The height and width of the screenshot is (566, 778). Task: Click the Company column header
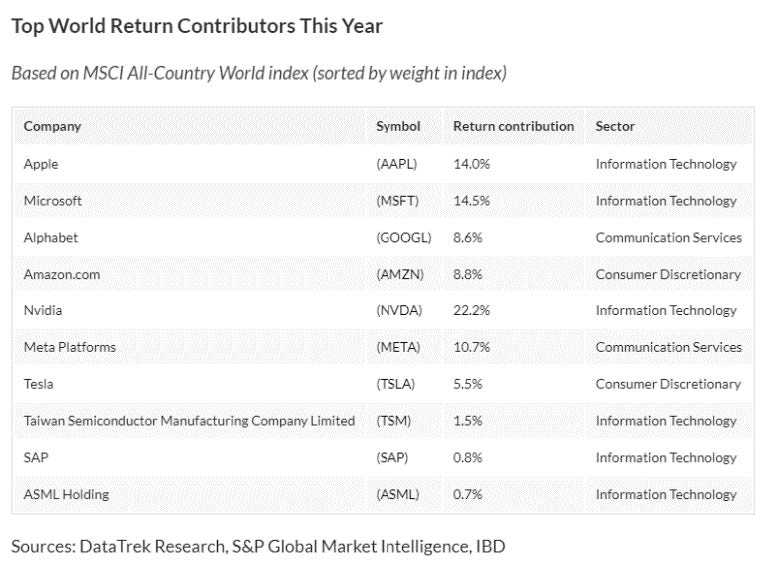click(52, 127)
